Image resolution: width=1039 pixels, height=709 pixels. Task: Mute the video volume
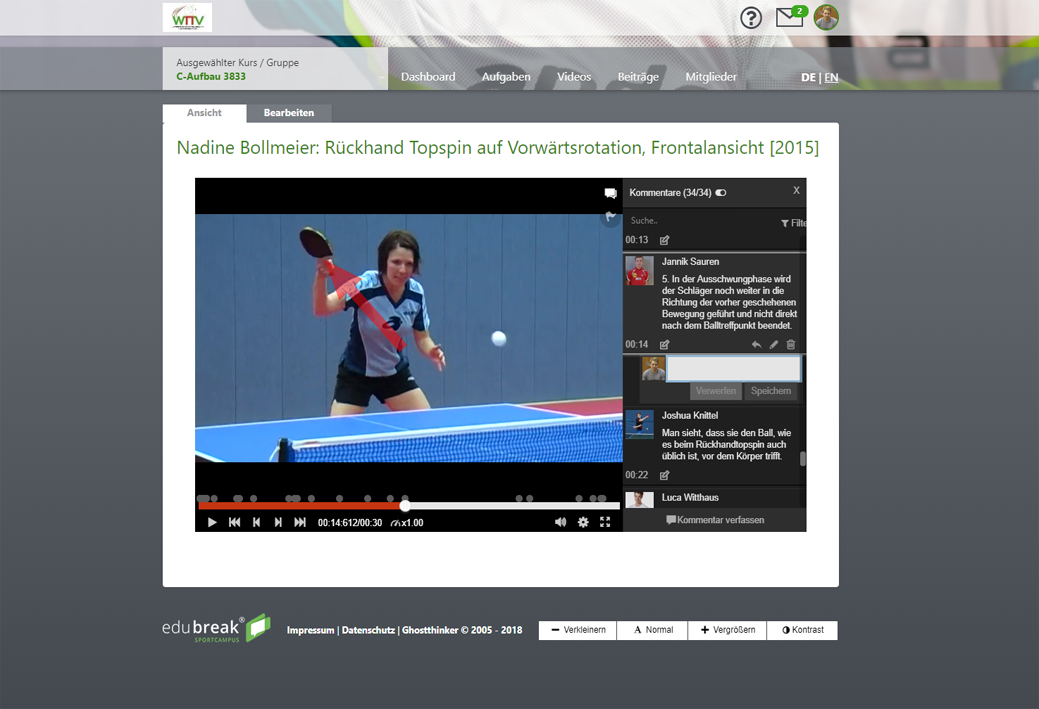(560, 522)
